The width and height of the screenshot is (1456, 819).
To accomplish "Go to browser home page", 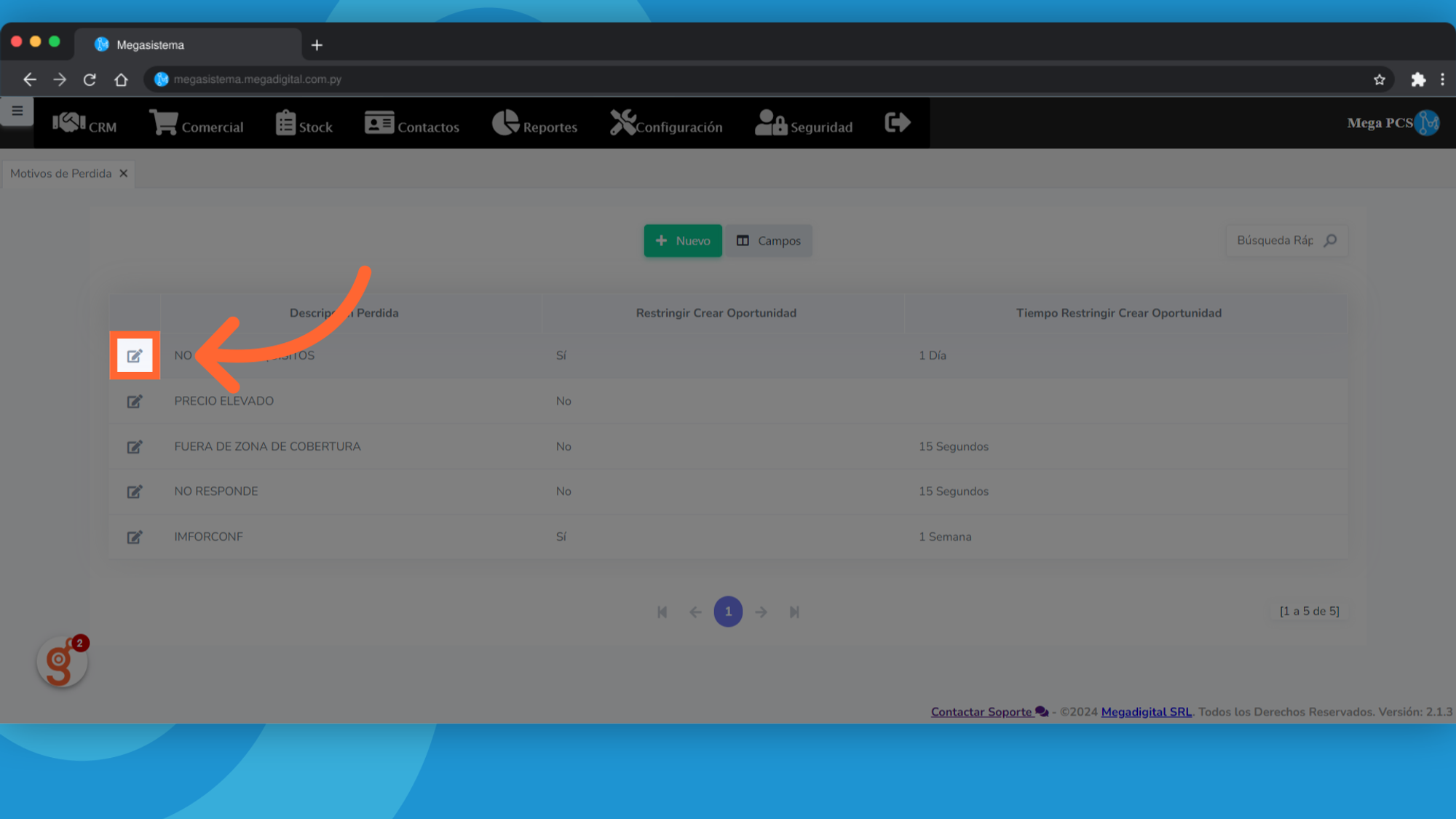I will (x=121, y=79).
